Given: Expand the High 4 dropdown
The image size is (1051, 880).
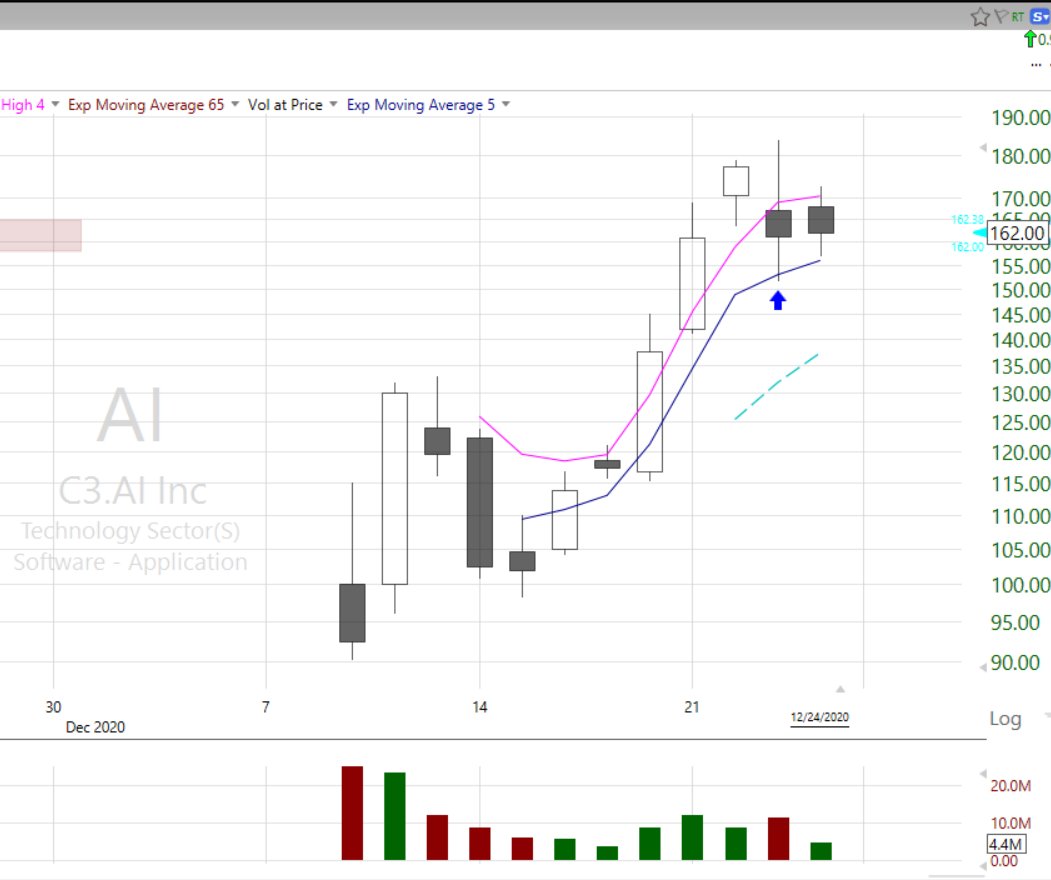Looking at the screenshot, I should (x=55, y=105).
